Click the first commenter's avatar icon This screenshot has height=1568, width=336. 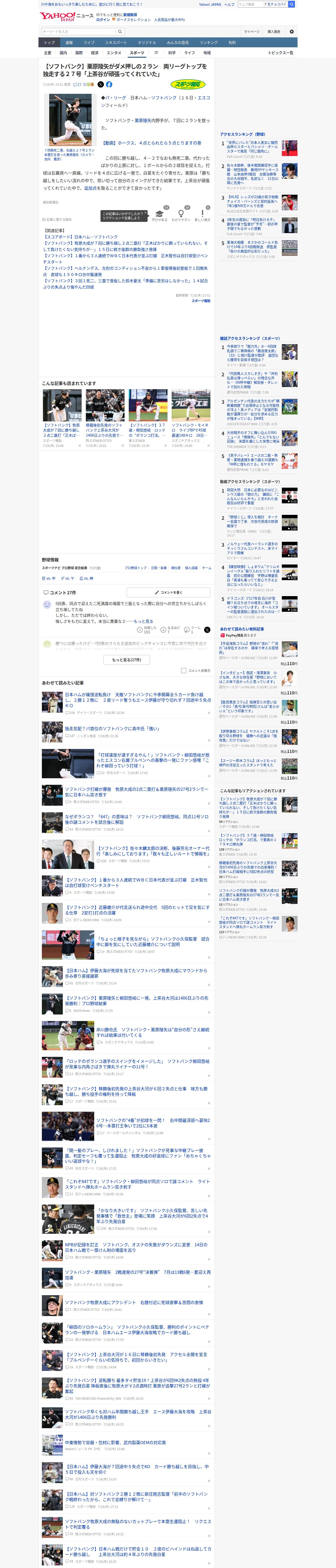pyautogui.click(x=47, y=605)
